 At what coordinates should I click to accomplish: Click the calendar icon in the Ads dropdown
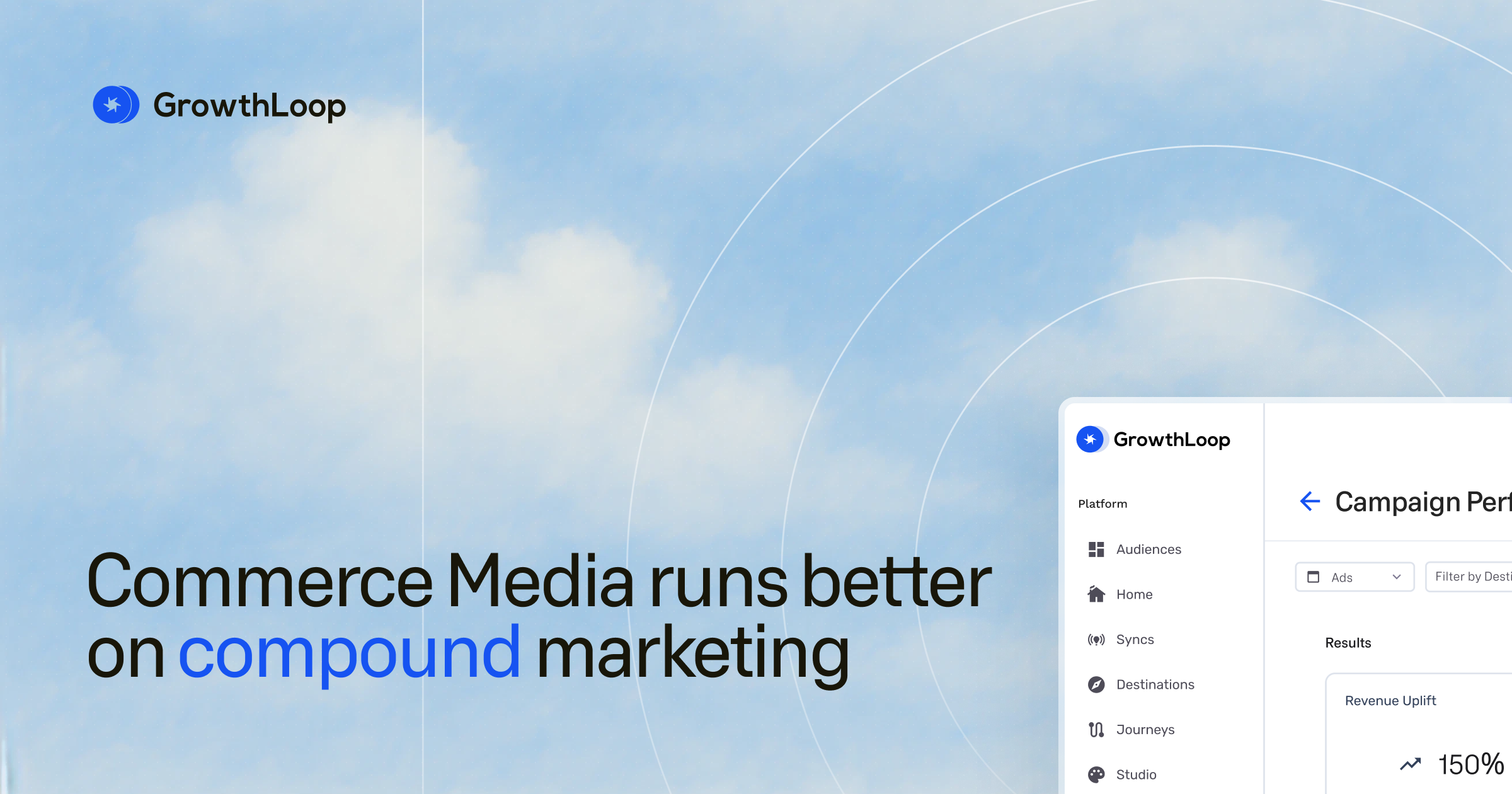coord(1314,577)
